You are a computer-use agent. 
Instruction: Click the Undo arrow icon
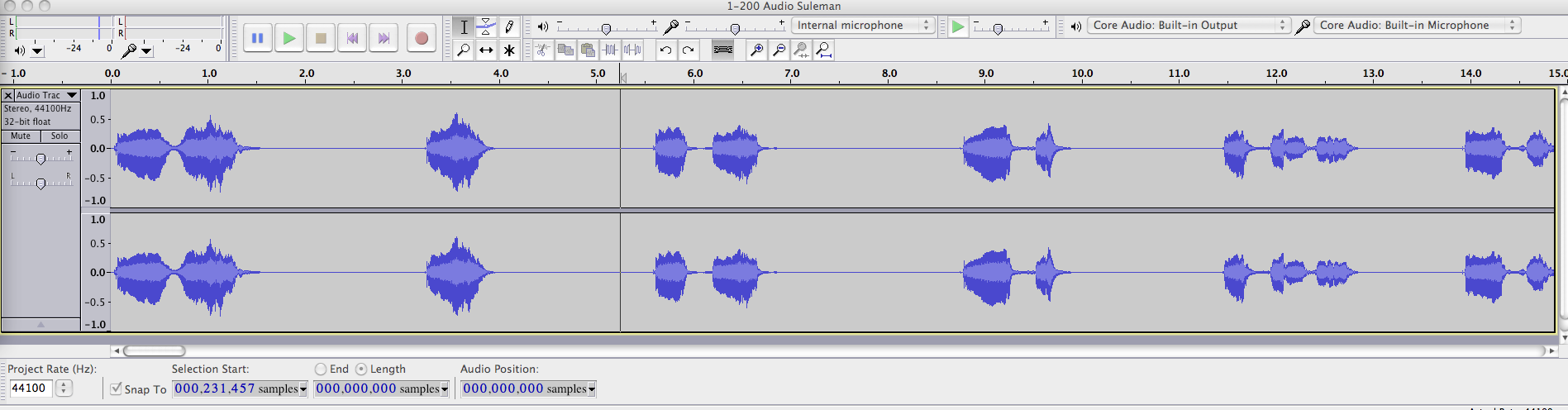[665, 50]
